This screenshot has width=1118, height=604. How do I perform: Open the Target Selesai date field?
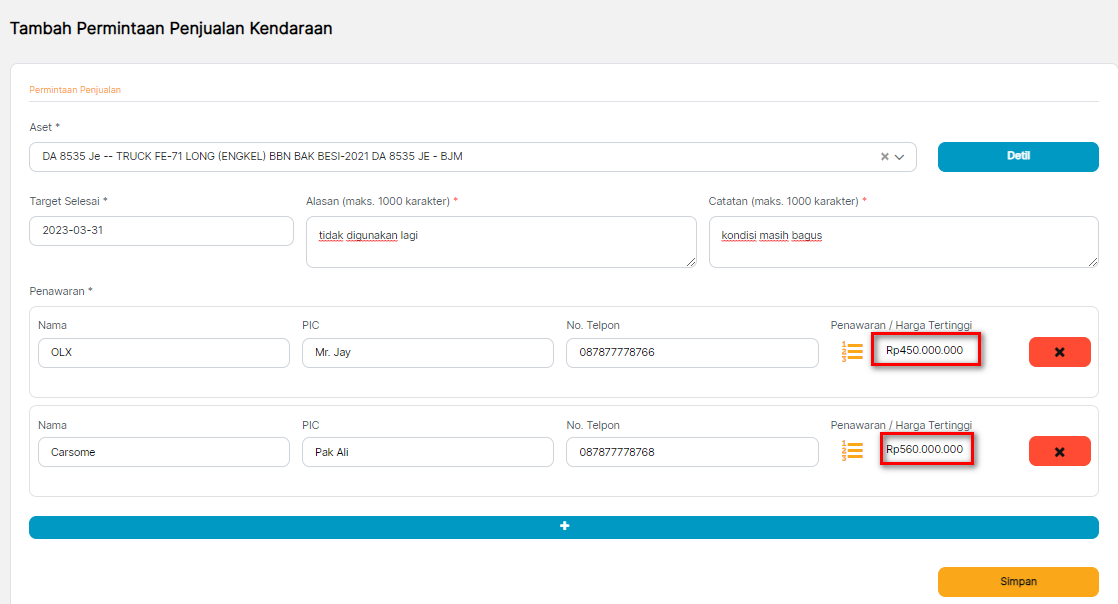161,231
